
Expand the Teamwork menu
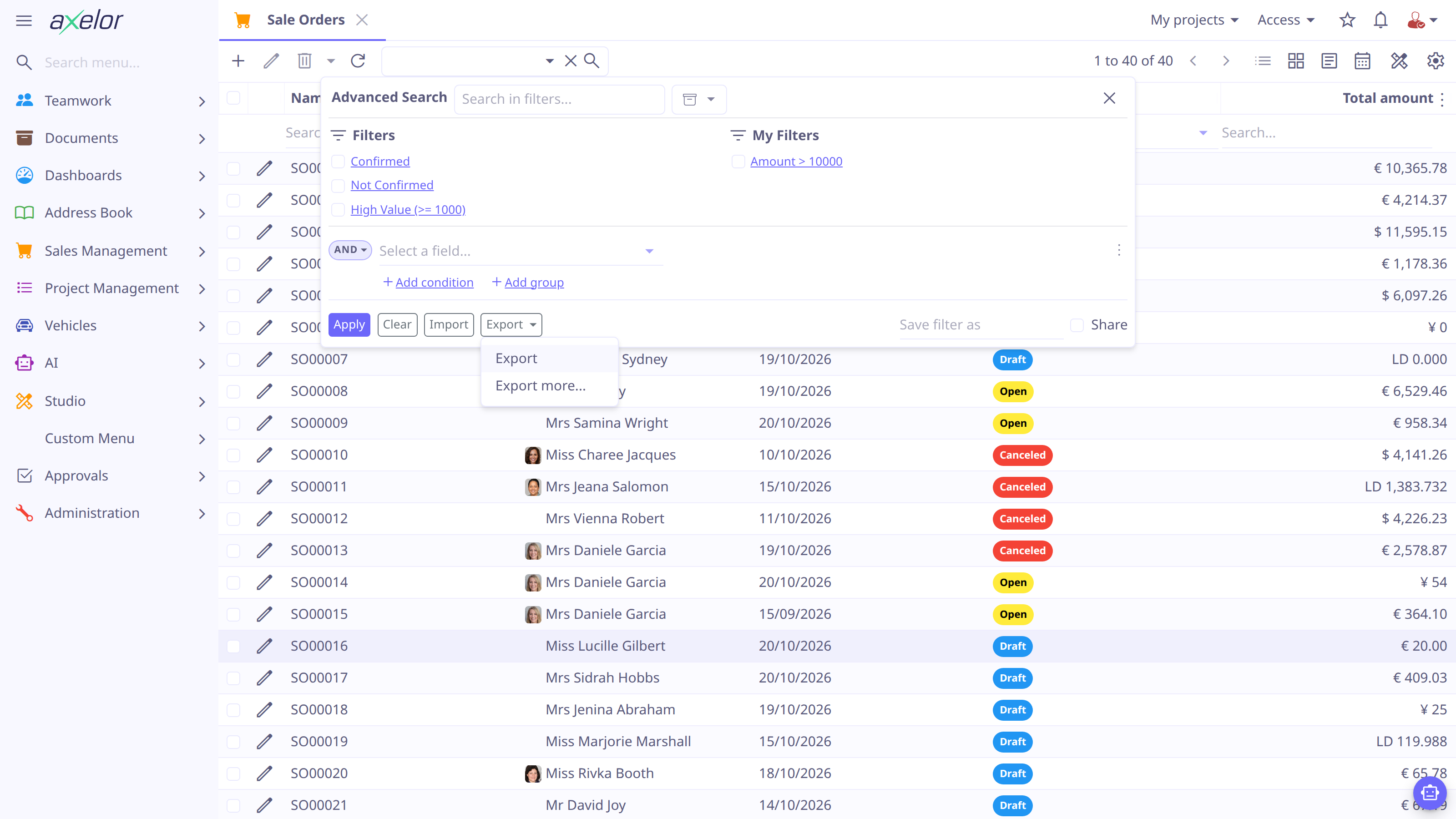109,101
